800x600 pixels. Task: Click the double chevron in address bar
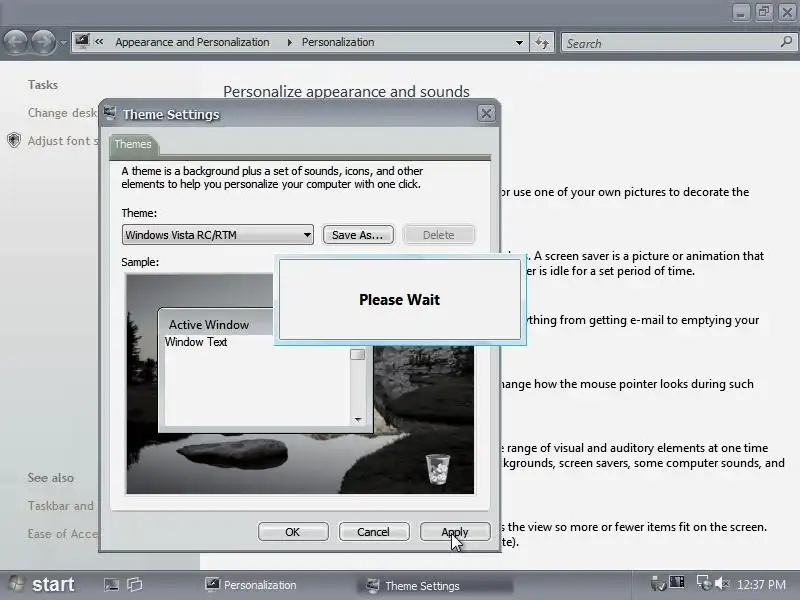99,42
